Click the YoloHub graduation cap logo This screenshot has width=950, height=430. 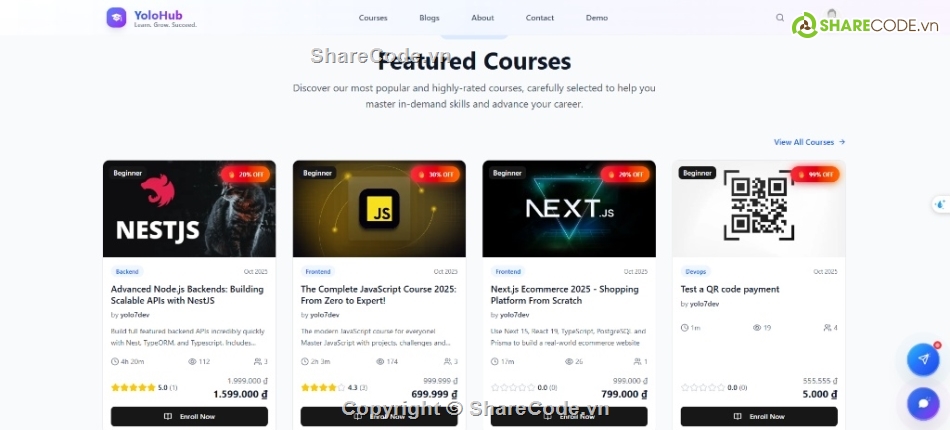point(116,18)
